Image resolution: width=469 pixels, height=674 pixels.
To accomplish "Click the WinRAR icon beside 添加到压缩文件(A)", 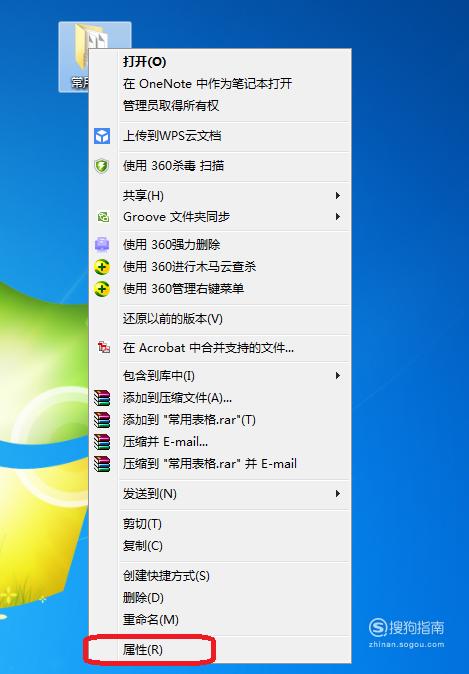I will pos(102,398).
